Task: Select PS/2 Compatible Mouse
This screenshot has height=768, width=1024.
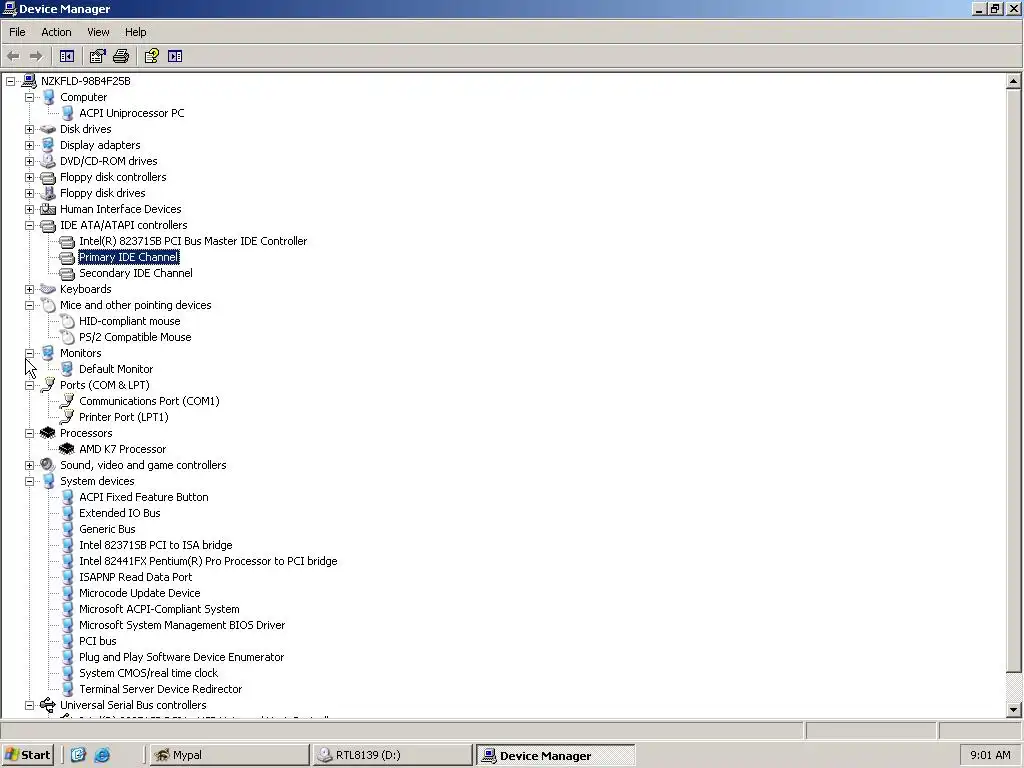Action: click(x=135, y=337)
